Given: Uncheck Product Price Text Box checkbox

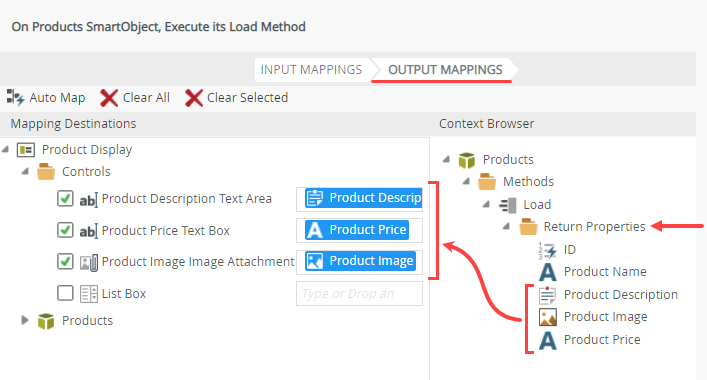Looking at the screenshot, I should coord(65,230).
